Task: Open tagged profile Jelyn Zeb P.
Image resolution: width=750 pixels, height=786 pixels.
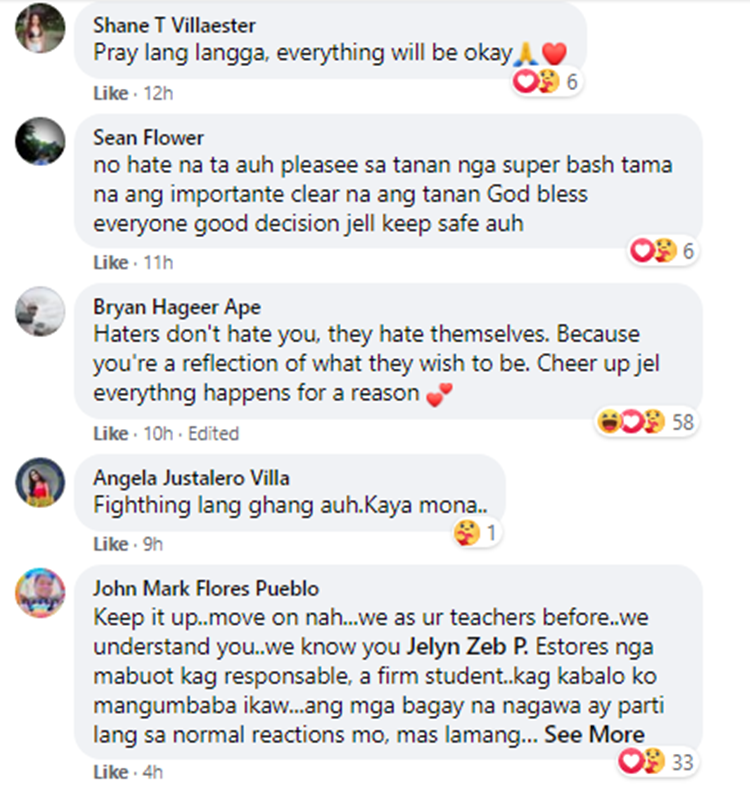Action: pyautogui.click(x=467, y=647)
